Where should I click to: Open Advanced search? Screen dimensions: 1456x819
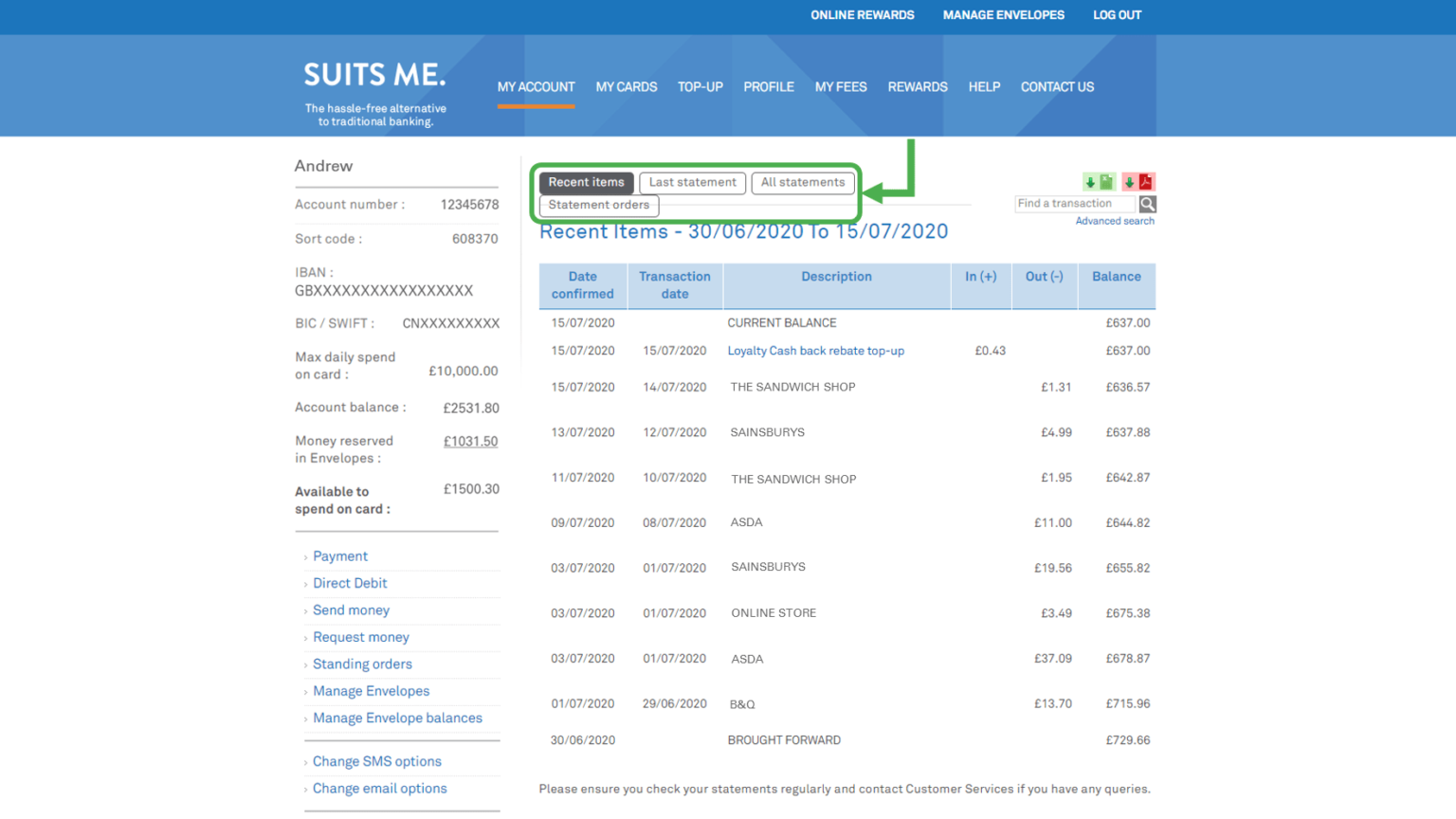pos(1116,220)
